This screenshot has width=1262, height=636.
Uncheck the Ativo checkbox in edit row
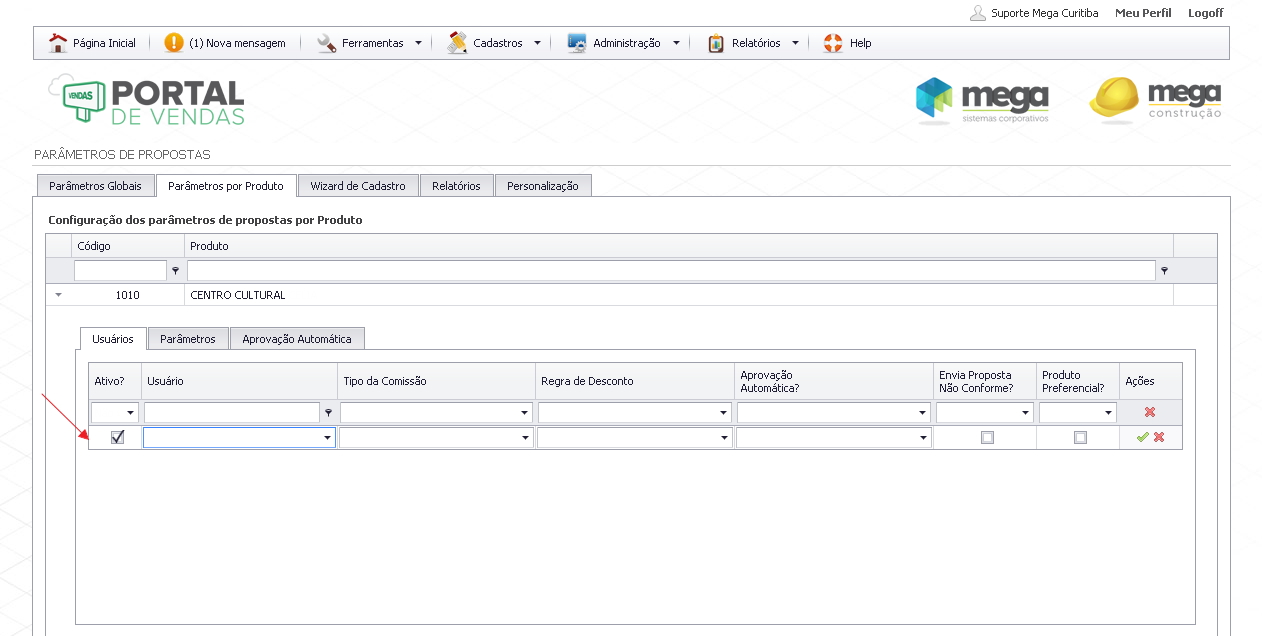(x=117, y=437)
